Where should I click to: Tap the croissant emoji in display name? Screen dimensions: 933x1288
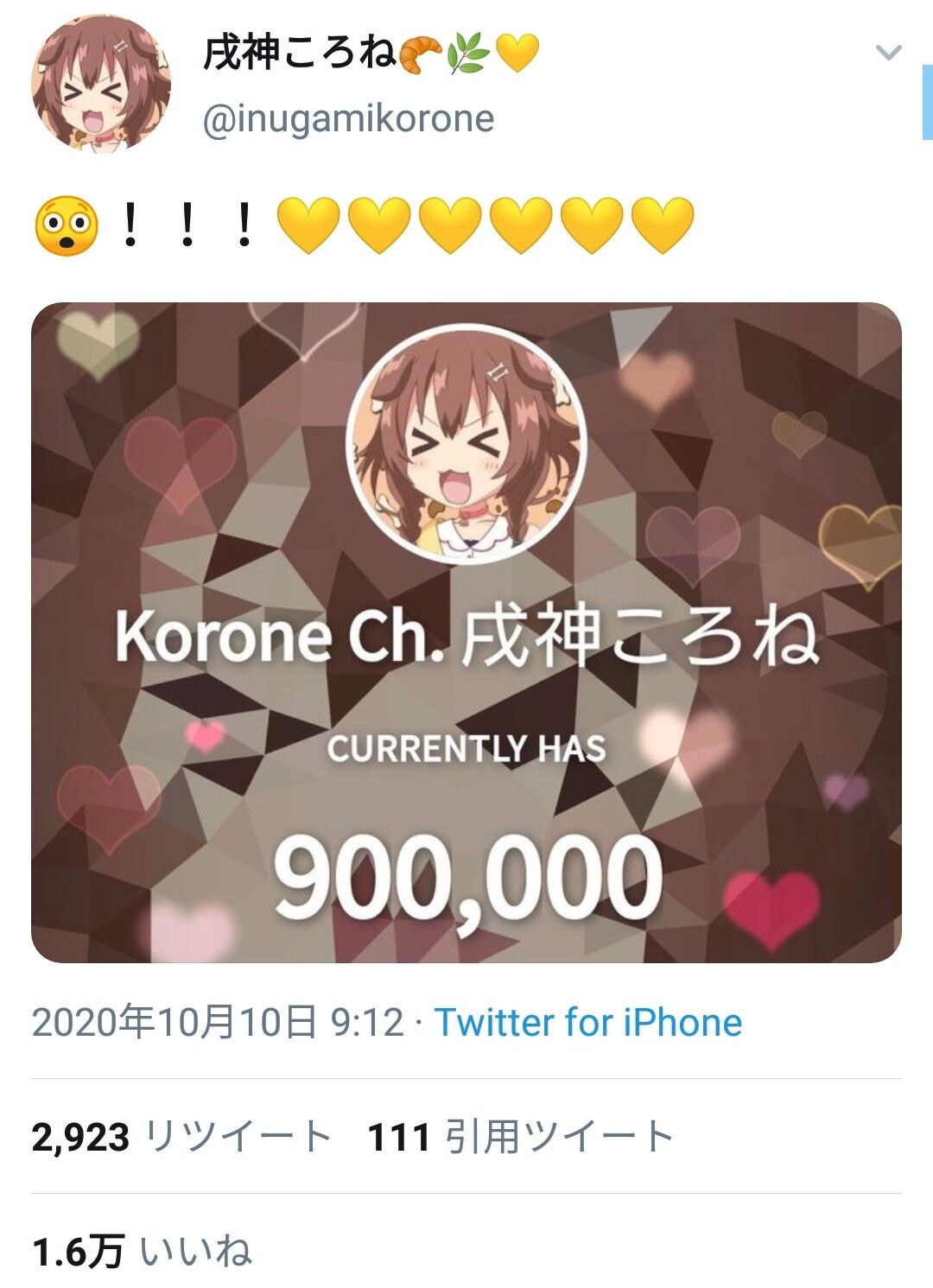point(422,54)
